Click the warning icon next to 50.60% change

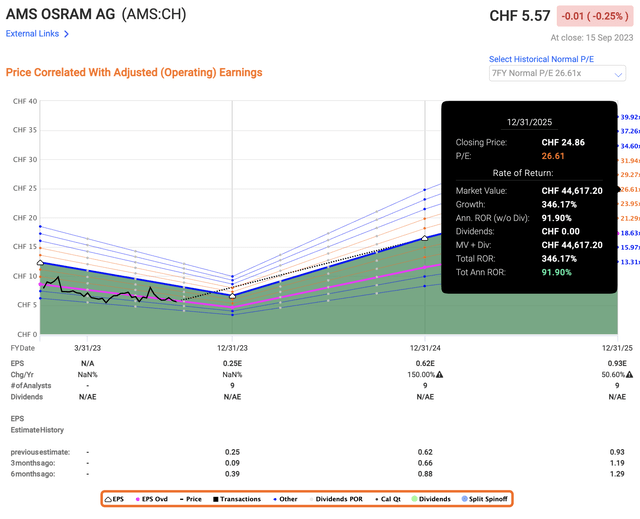630,375
